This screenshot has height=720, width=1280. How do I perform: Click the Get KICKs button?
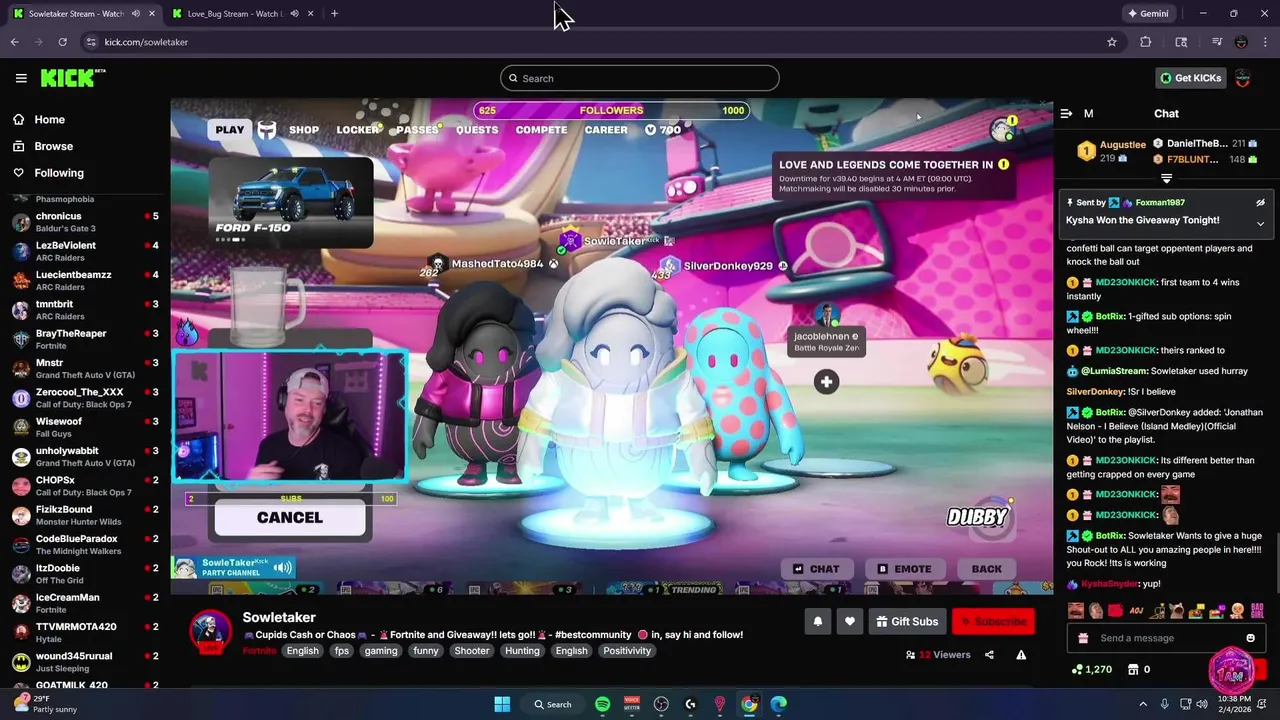tap(1190, 78)
